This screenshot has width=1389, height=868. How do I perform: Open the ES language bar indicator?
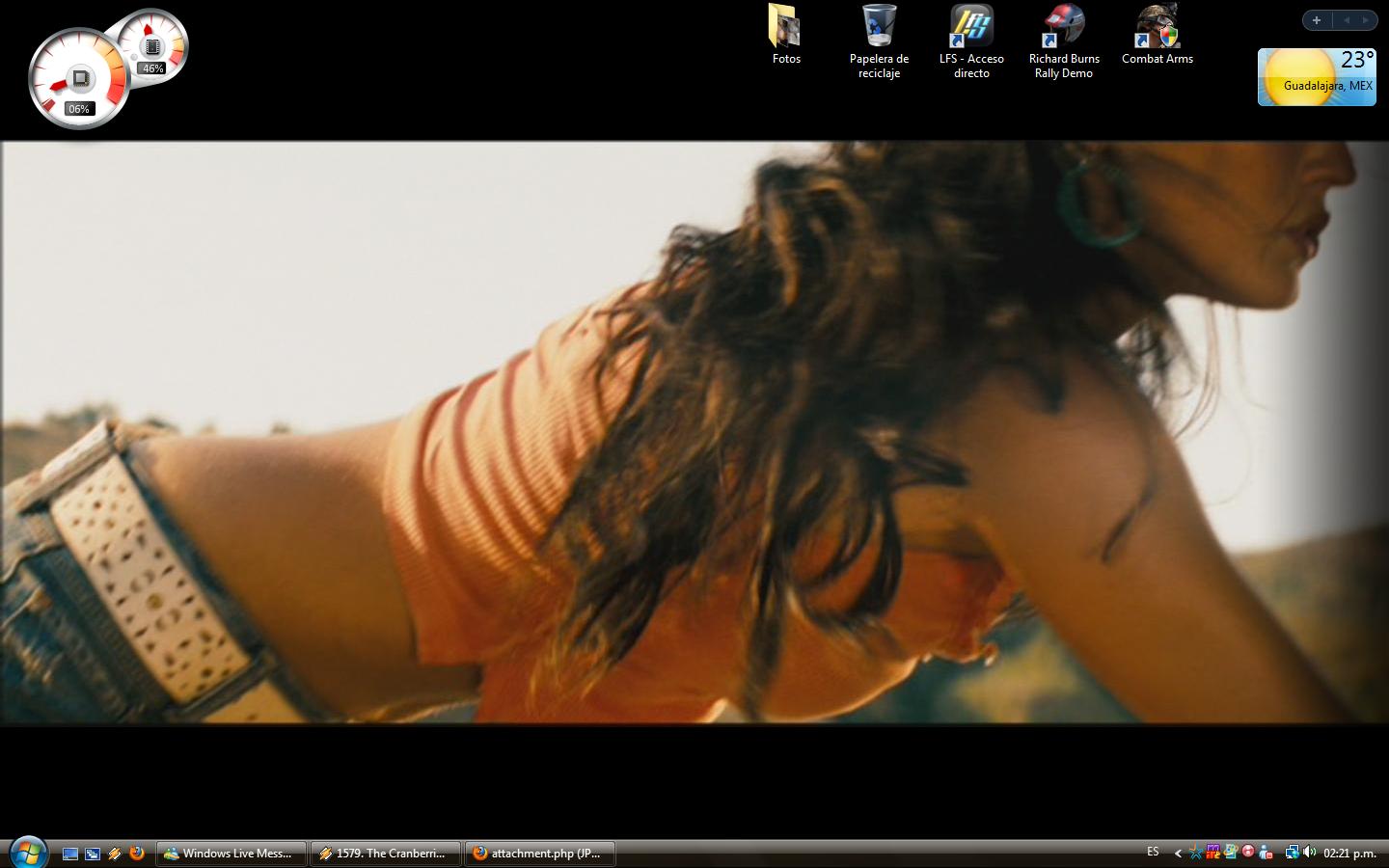point(1153,853)
